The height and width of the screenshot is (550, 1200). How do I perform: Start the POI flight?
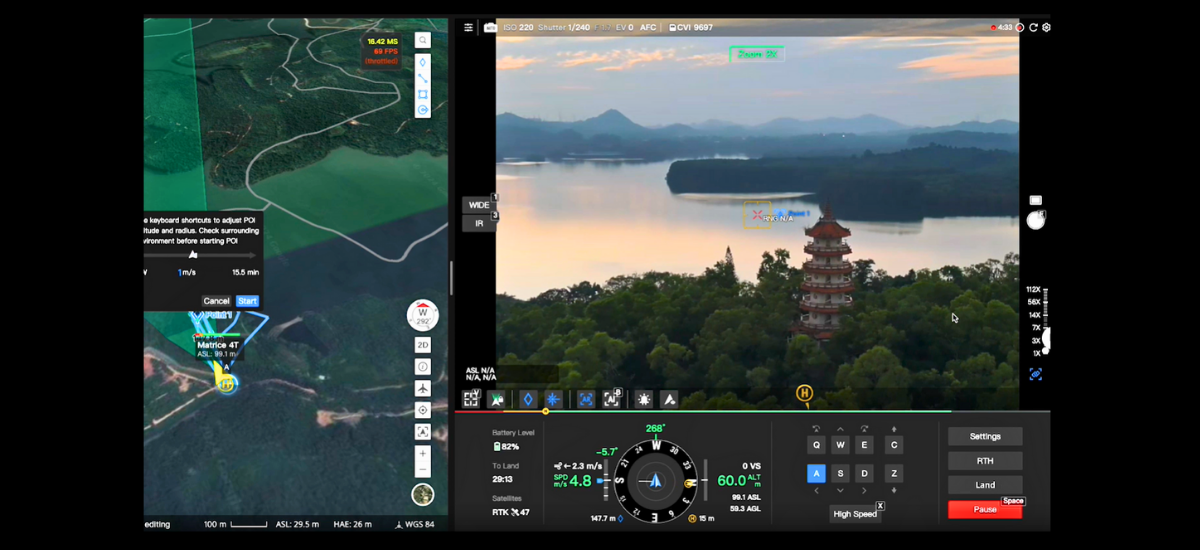(247, 301)
